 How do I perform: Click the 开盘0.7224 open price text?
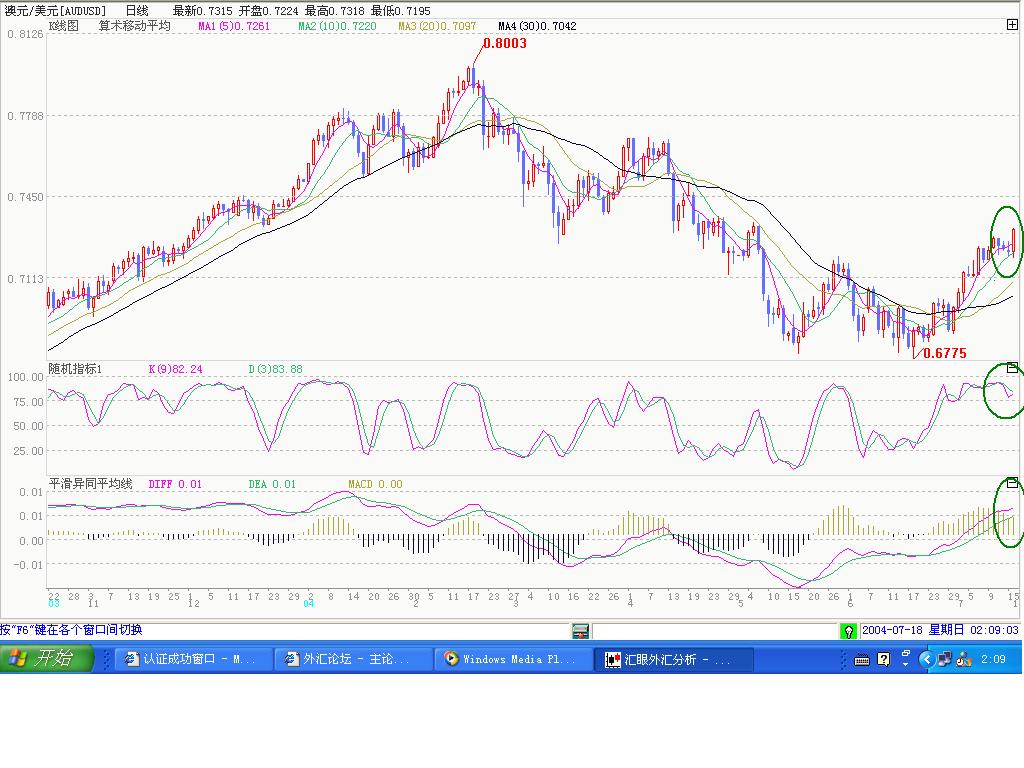(268, 11)
